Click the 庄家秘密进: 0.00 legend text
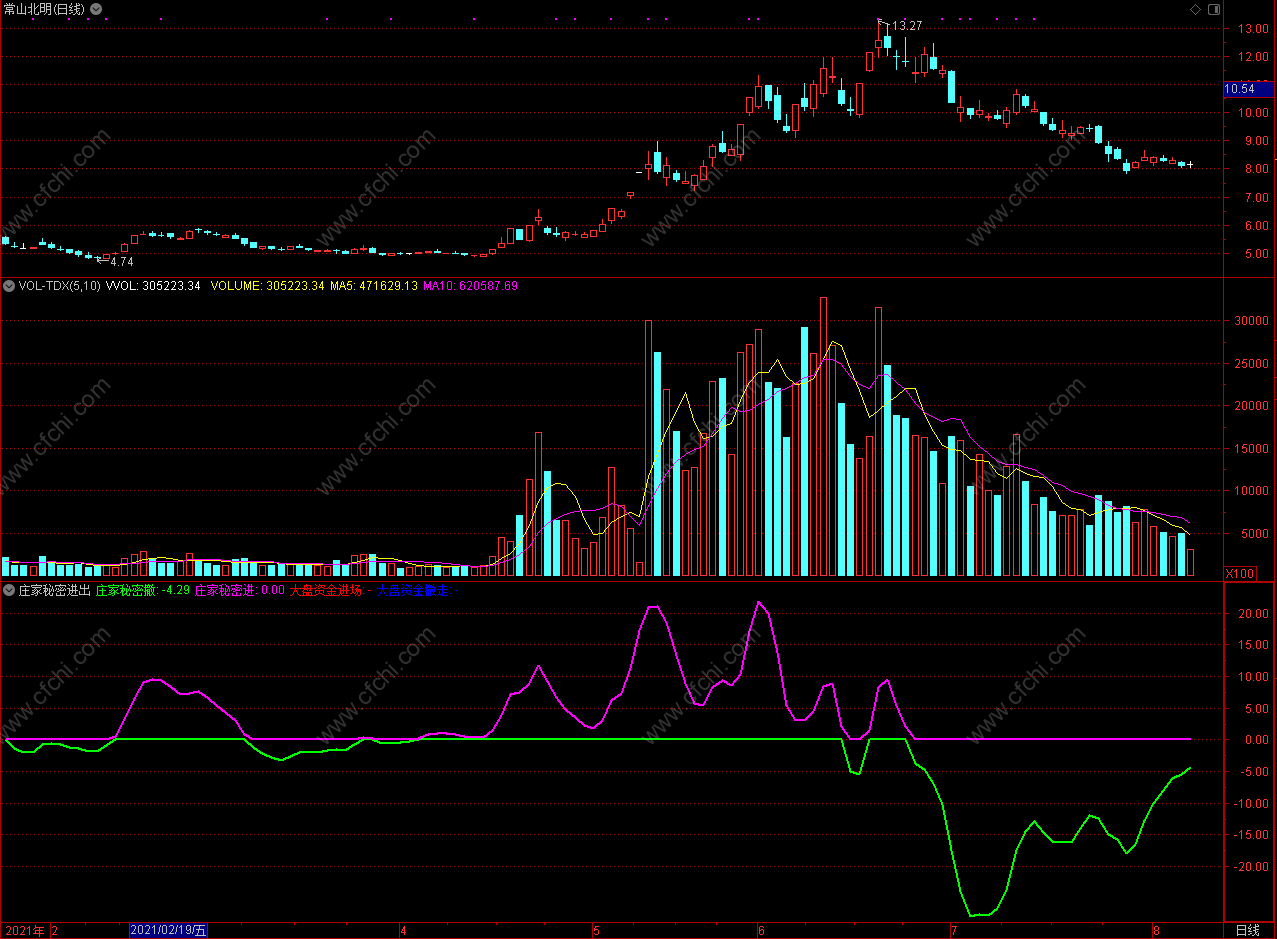1277x939 pixels. [x=240, y=591]
